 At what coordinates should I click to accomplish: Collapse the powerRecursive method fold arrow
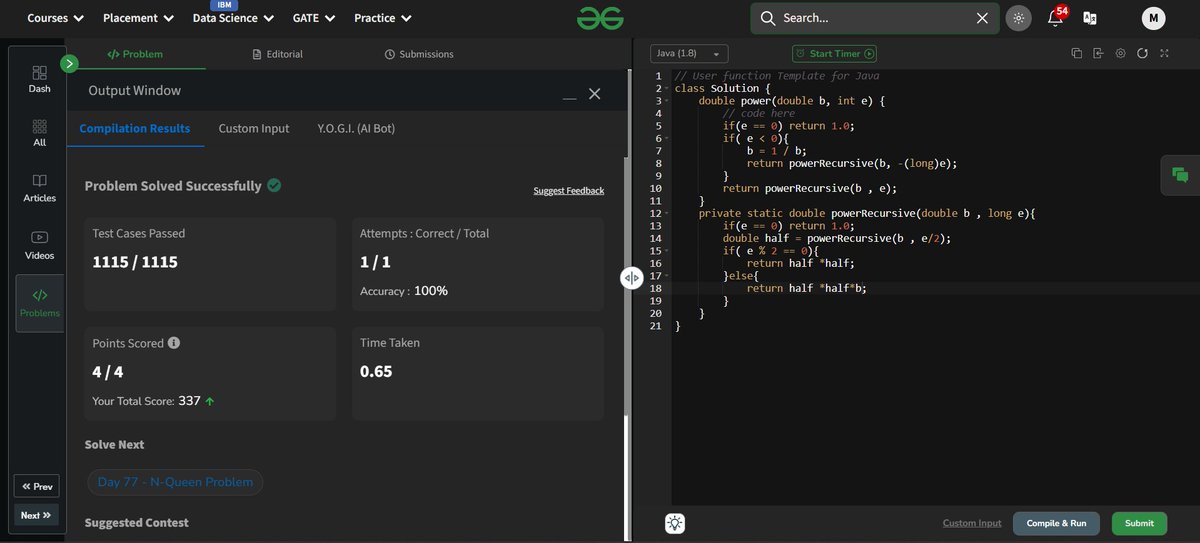point(666,213)
